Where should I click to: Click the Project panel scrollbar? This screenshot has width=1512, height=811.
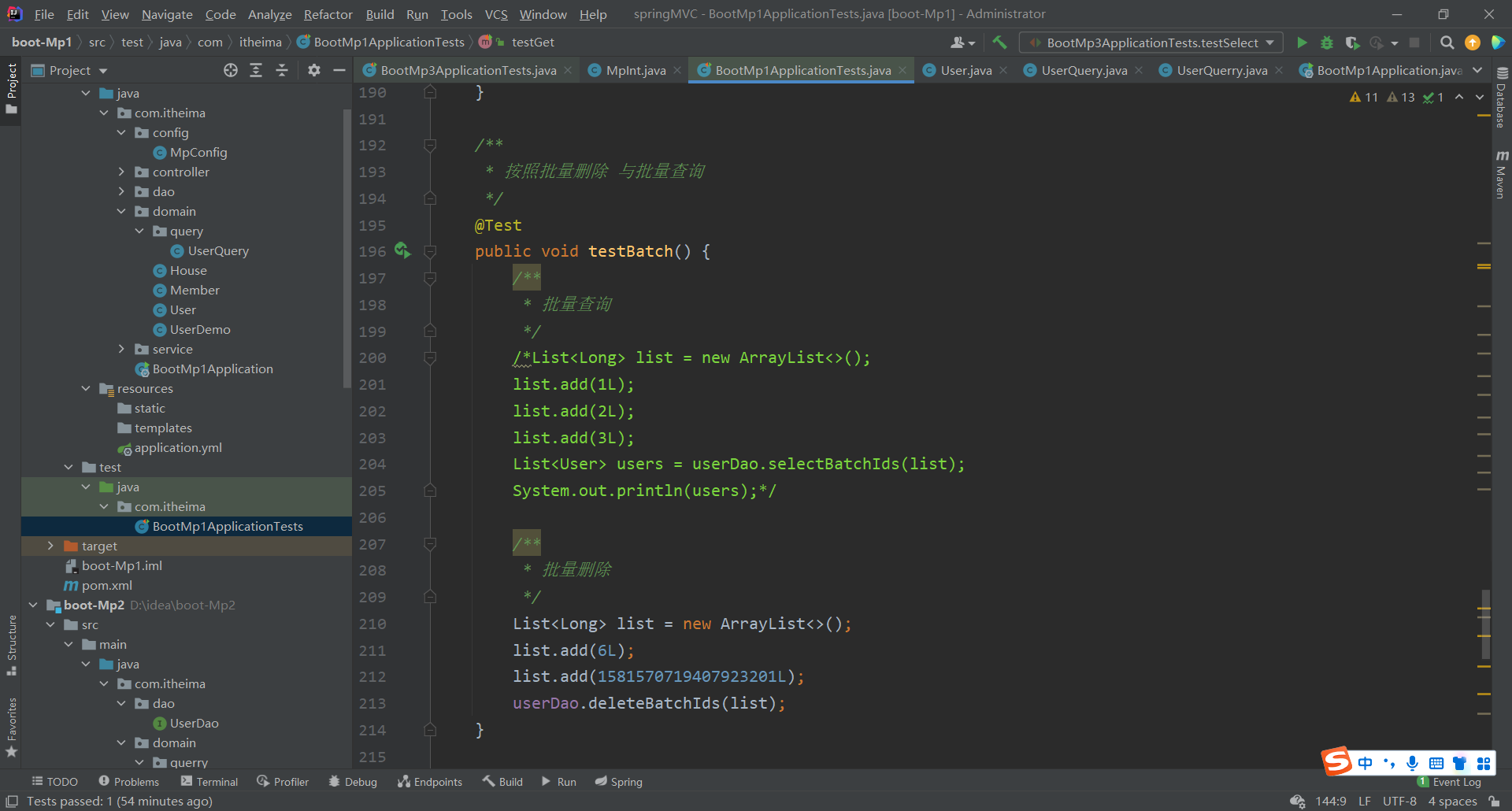point(347,248)
